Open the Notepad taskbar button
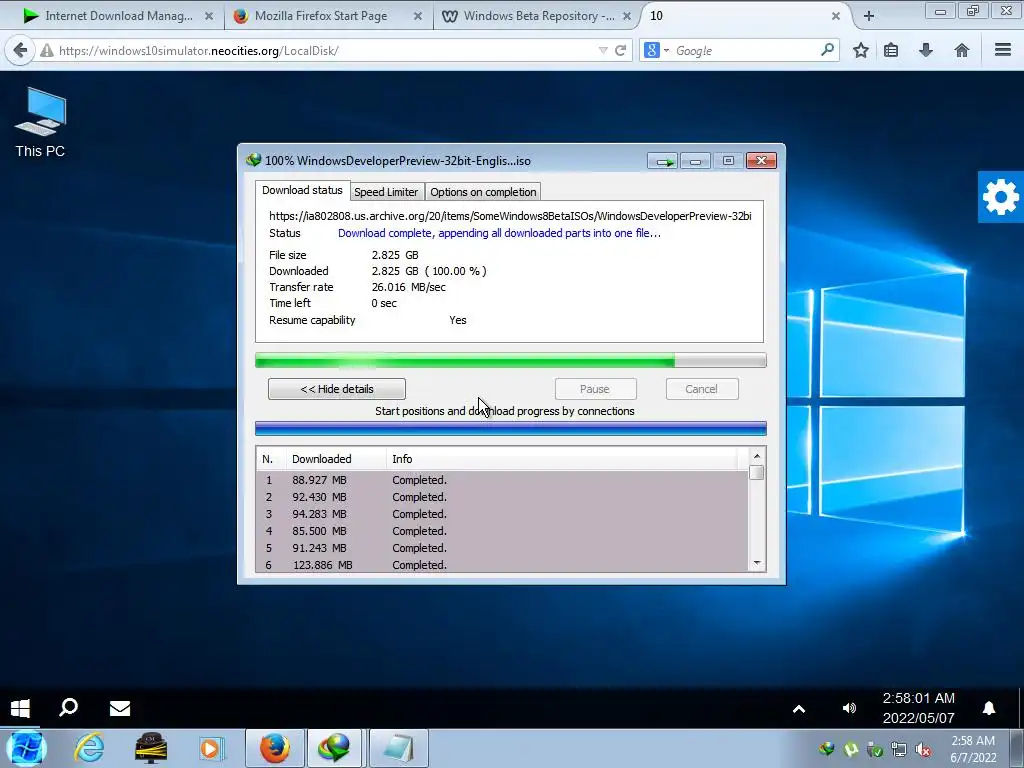 [399, 748]
